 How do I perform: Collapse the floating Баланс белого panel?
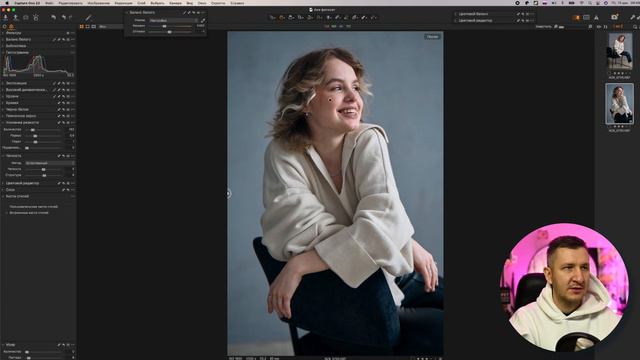coord(127,13)
